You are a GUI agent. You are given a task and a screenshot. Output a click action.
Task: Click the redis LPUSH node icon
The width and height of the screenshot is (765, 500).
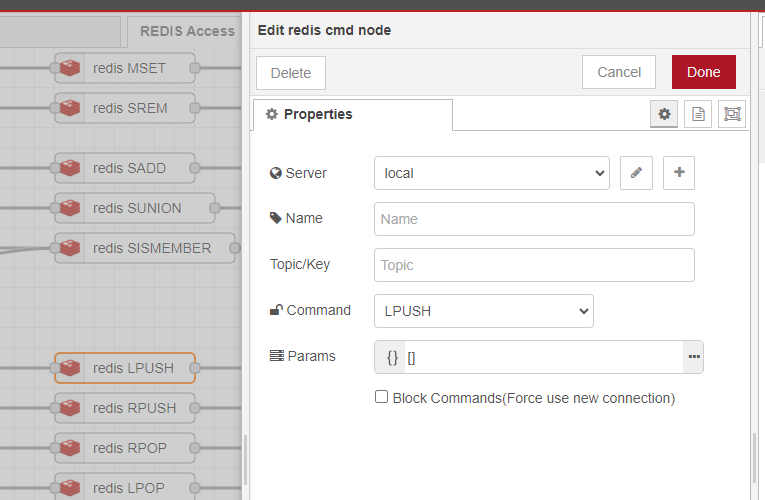[x=70, y=368]
